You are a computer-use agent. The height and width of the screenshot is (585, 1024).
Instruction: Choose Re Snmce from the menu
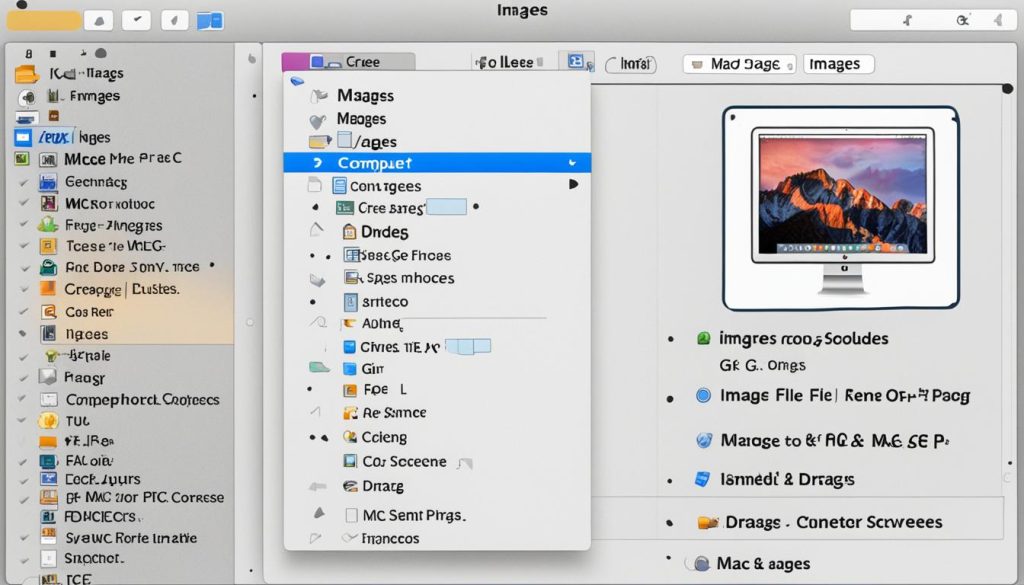point(394,413)
